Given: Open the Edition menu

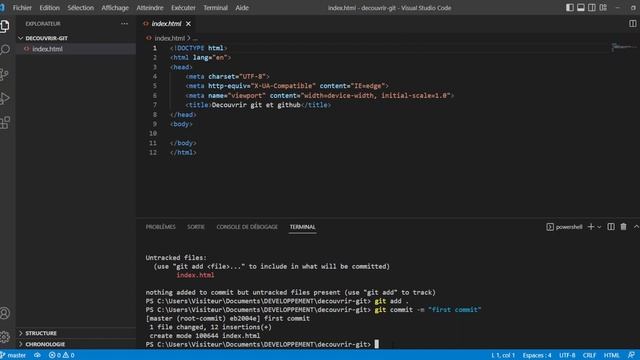Looking at the screenshot, I should pyautogui.click(x=49, y=8).
